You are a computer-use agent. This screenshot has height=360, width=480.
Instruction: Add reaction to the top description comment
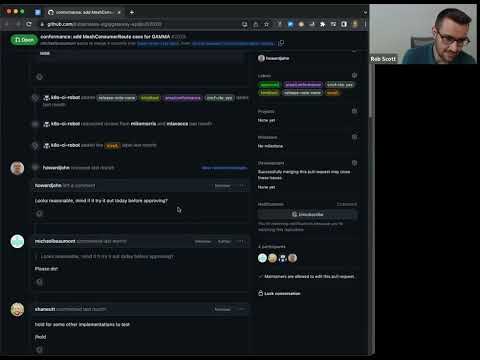click(39, 77)
